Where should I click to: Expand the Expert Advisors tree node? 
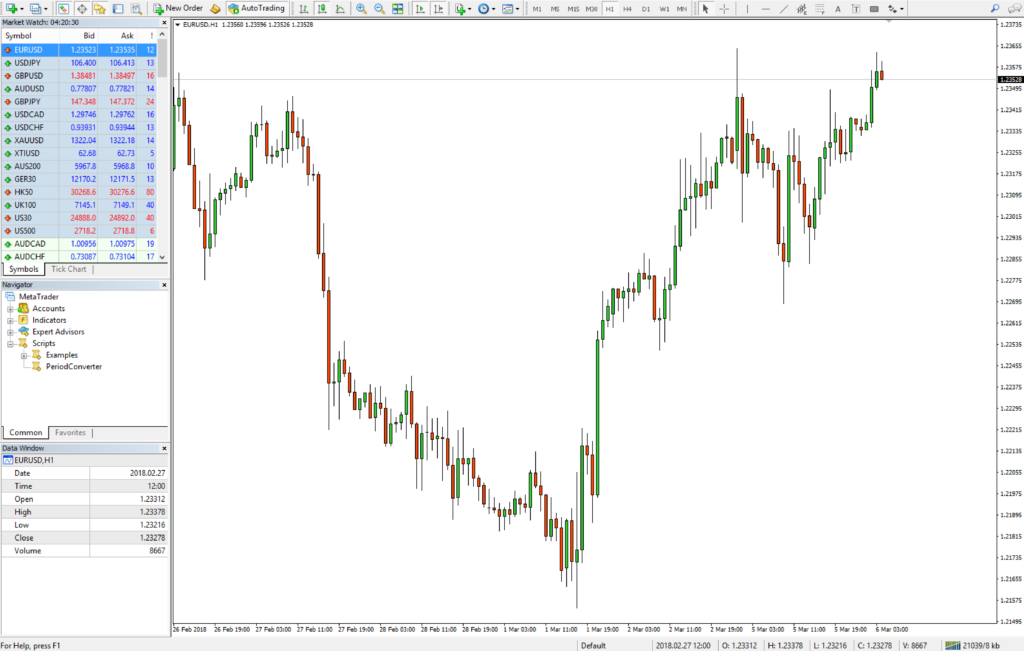pos(10,332)
